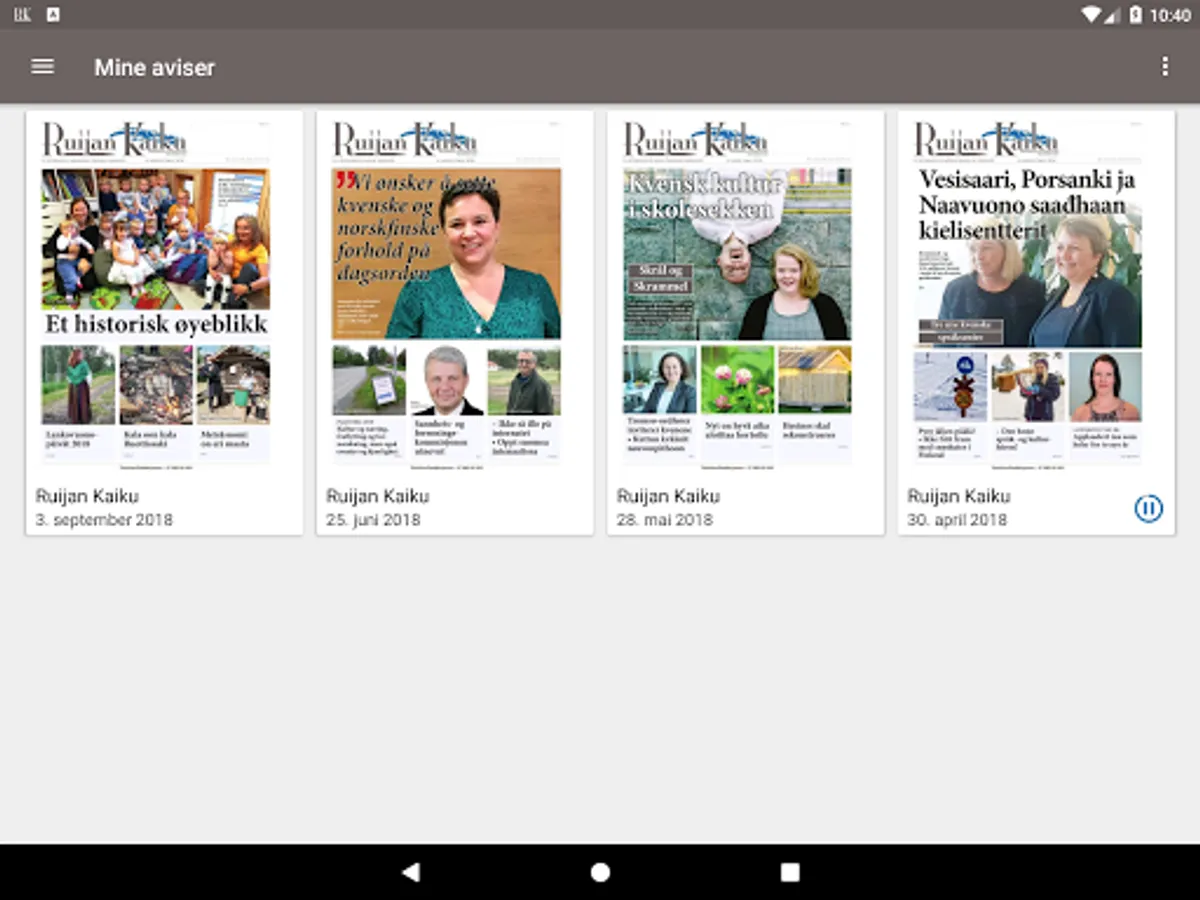Click the '25. juni 2018' date text

click(x=373, y=520)
